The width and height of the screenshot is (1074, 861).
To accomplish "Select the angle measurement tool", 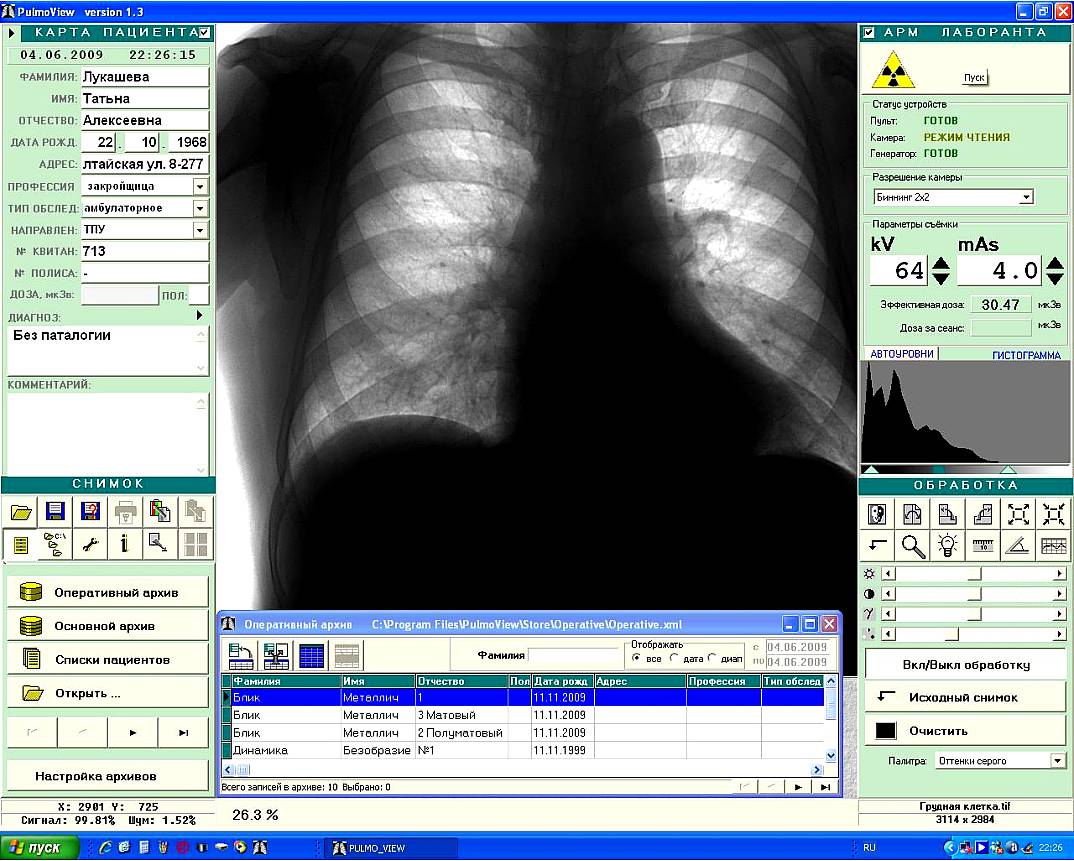I will pos(1018,546).
